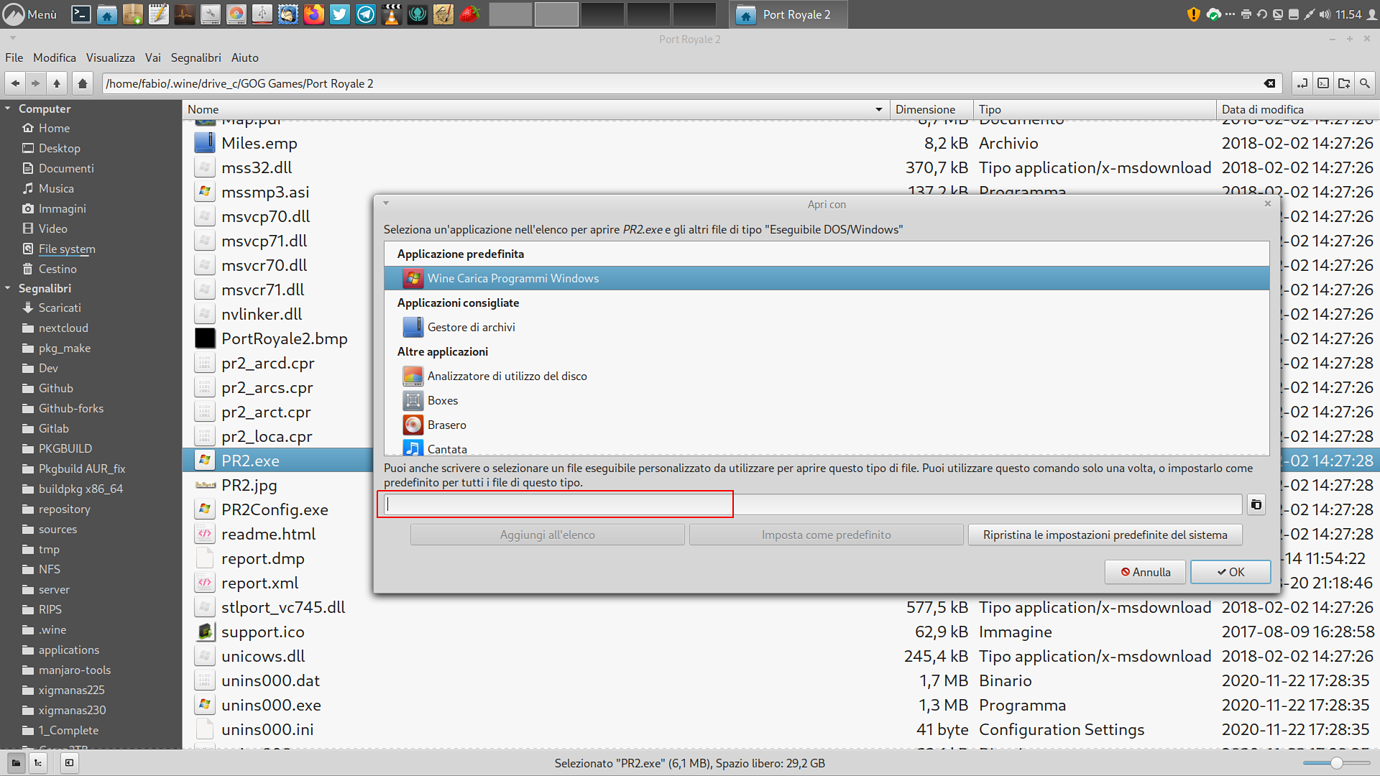Open the Github-forks bookmark
This screenshot has width=1380, height=776.
point(70,408)
